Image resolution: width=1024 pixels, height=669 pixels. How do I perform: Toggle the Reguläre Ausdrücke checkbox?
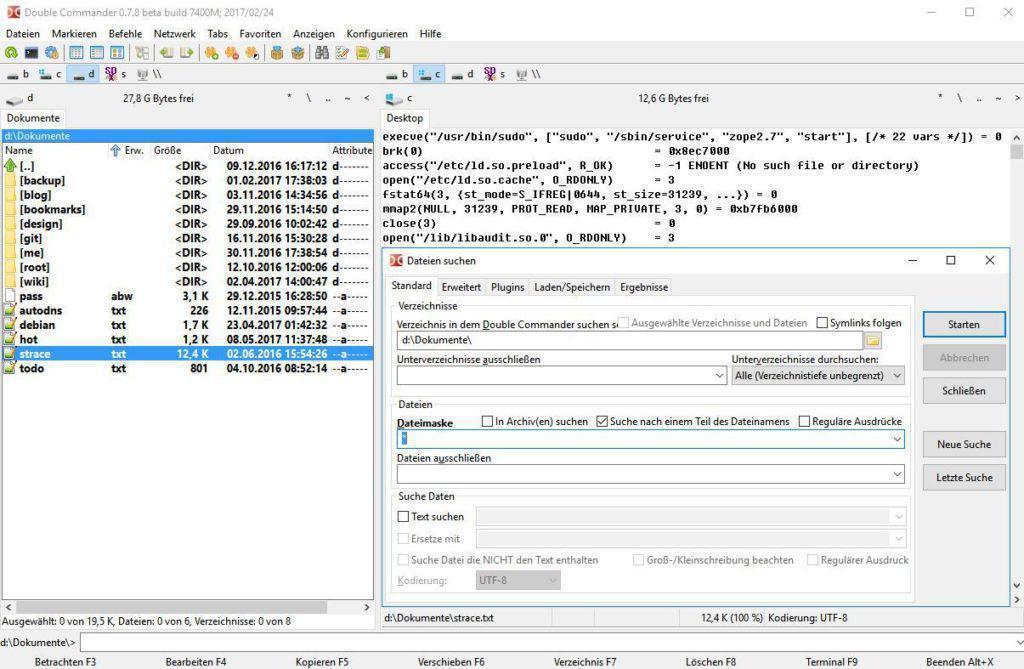tap(804, 422)
